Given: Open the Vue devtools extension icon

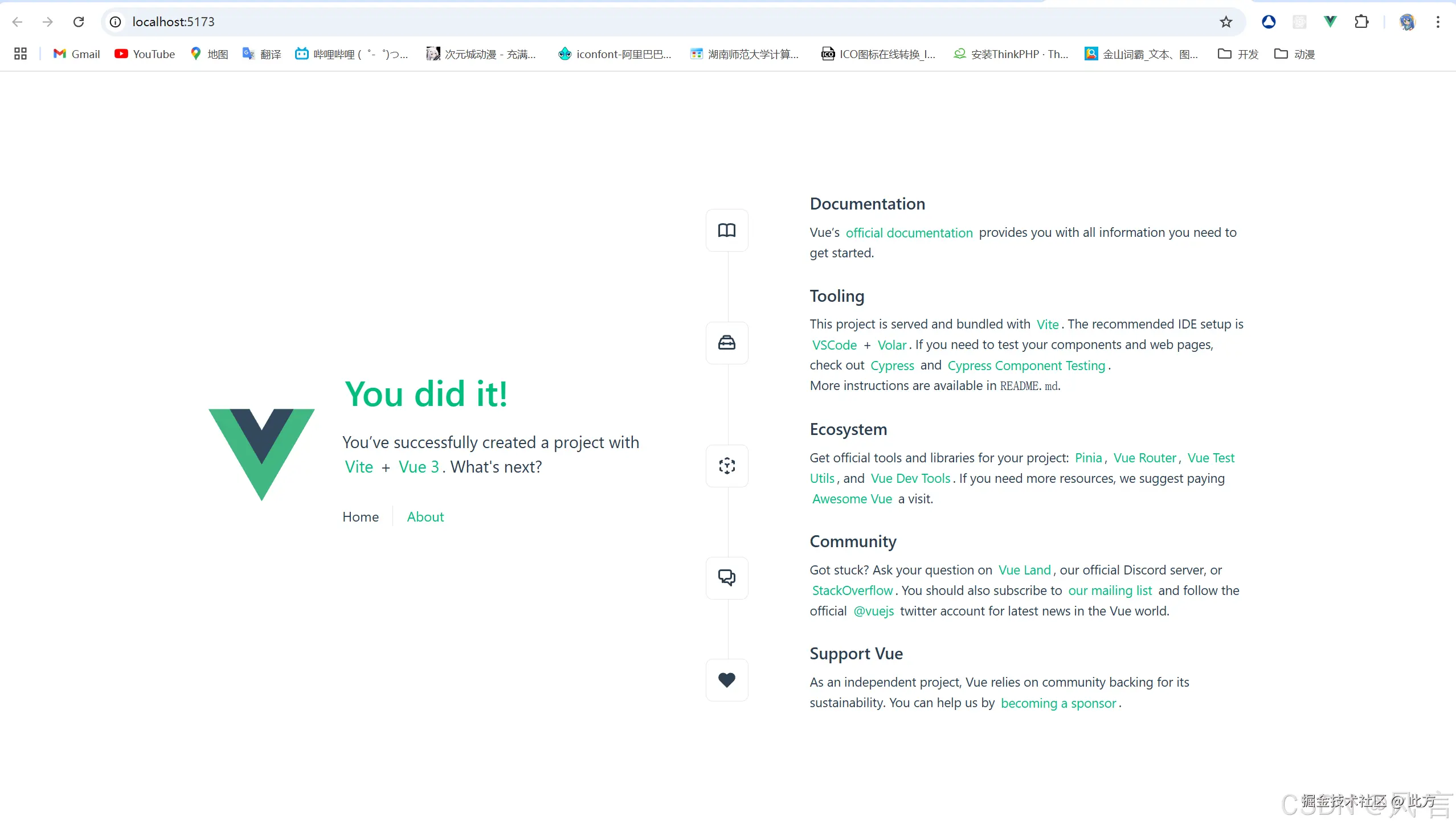Looking at the screenshot, I should (1330, 22).
